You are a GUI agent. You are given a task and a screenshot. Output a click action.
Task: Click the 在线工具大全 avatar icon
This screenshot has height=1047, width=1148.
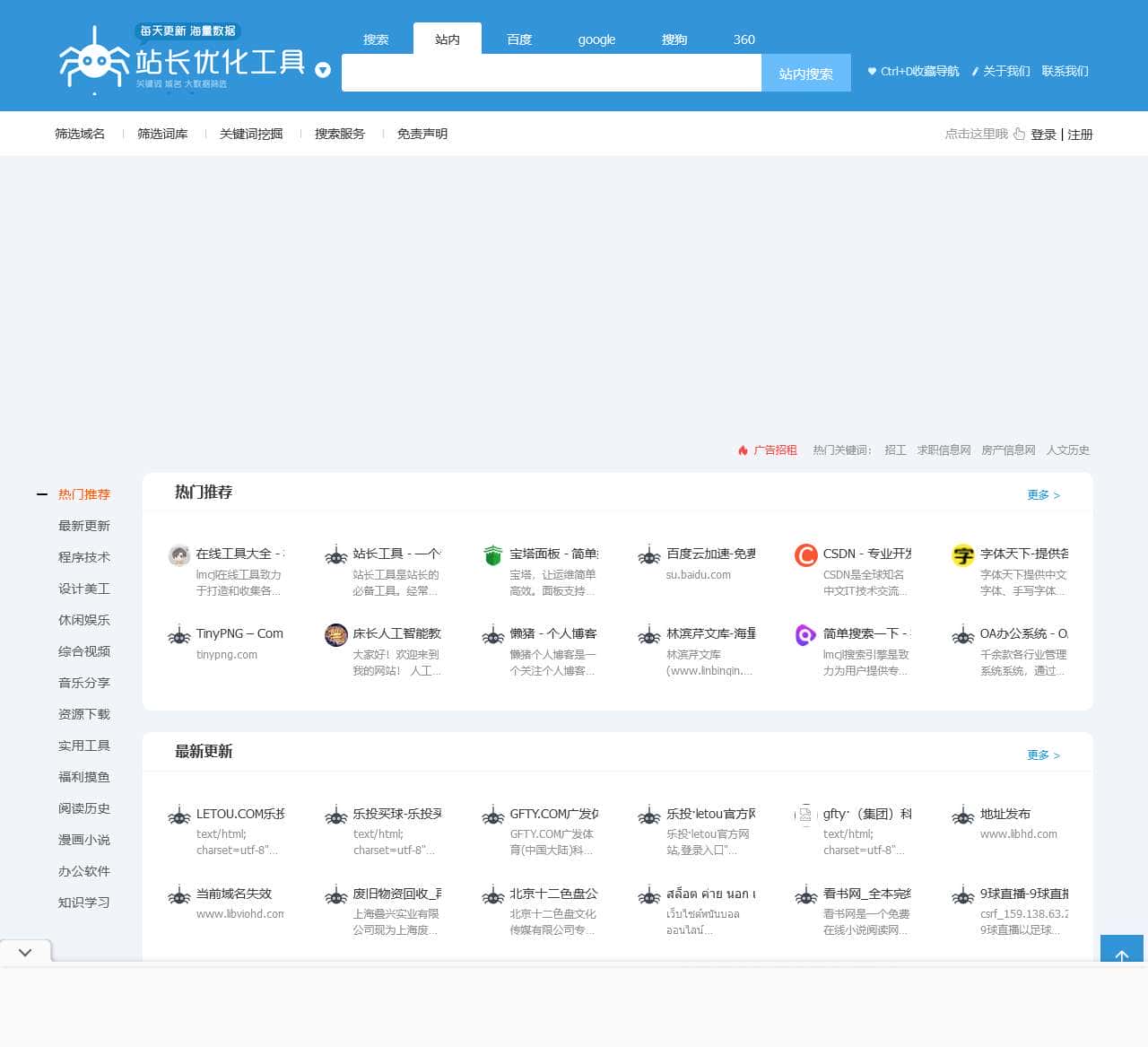179,555
